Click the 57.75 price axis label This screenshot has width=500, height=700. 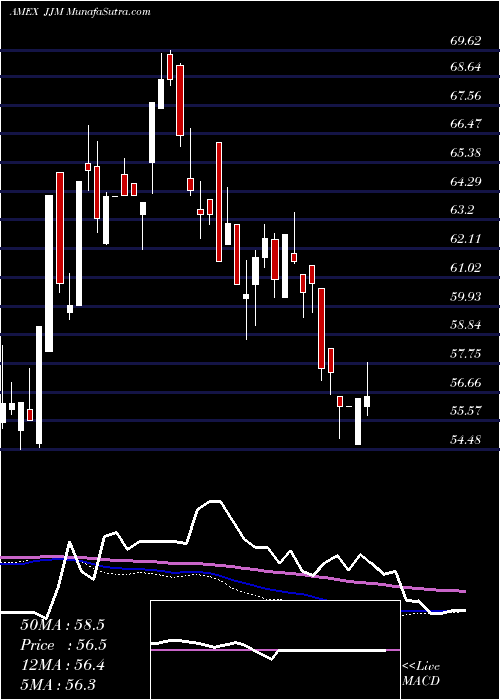pyautogui.click(x=466, y=354)
